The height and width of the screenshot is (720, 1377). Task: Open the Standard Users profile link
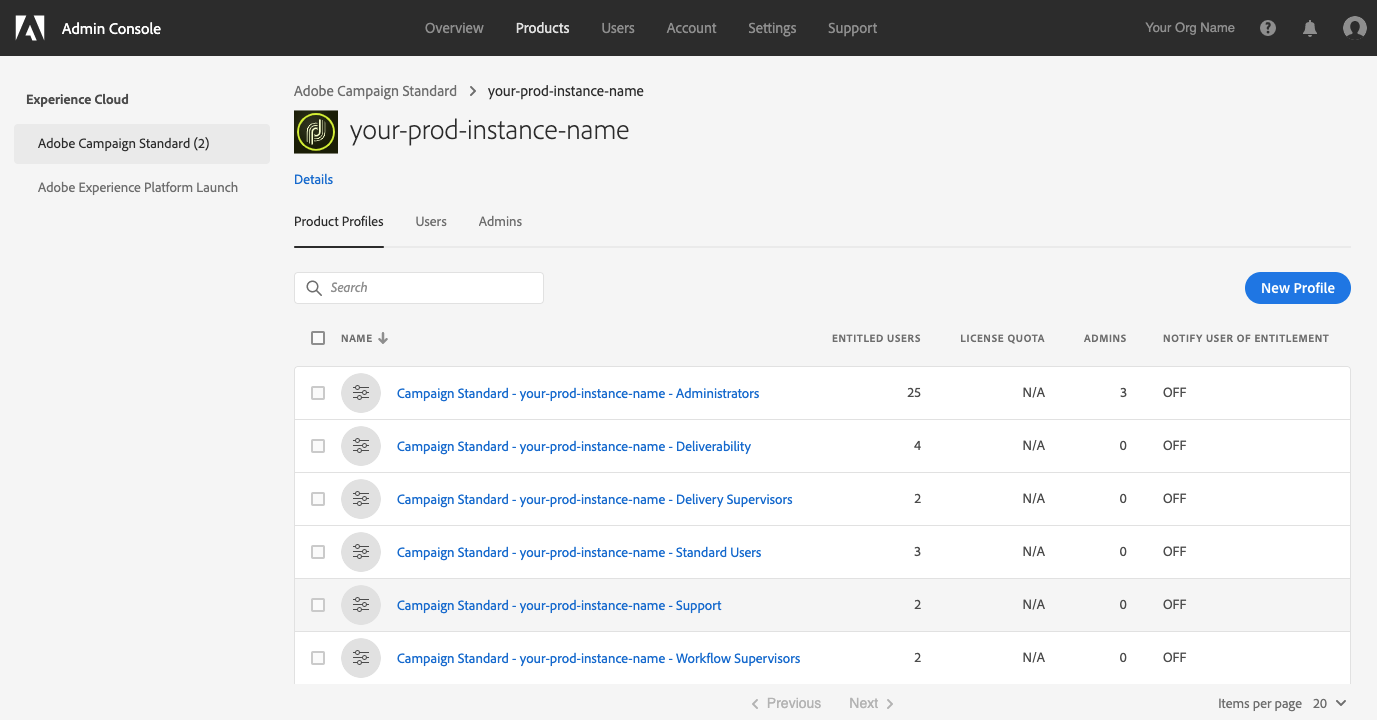(579, 552)
